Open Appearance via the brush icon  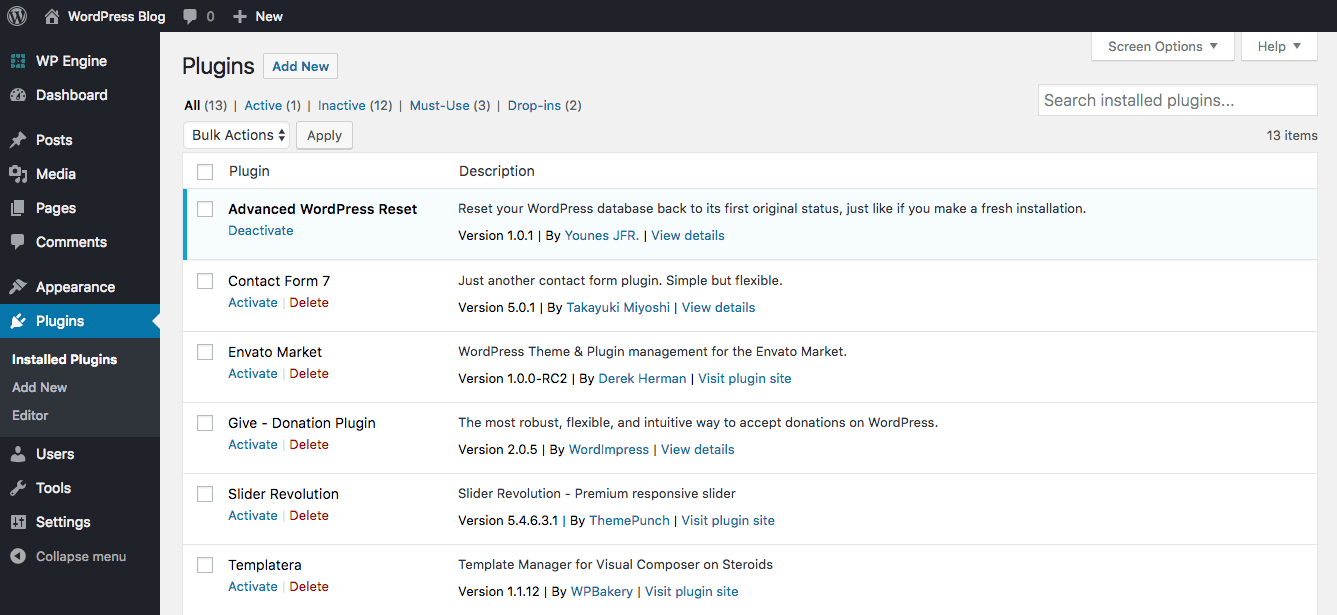click(x=18, y=286)
